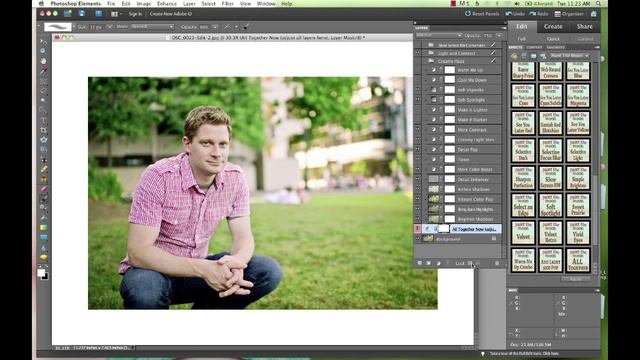Click Reset Panels button
Viewport: 640px width, 360px height.
tap(482, 14)
